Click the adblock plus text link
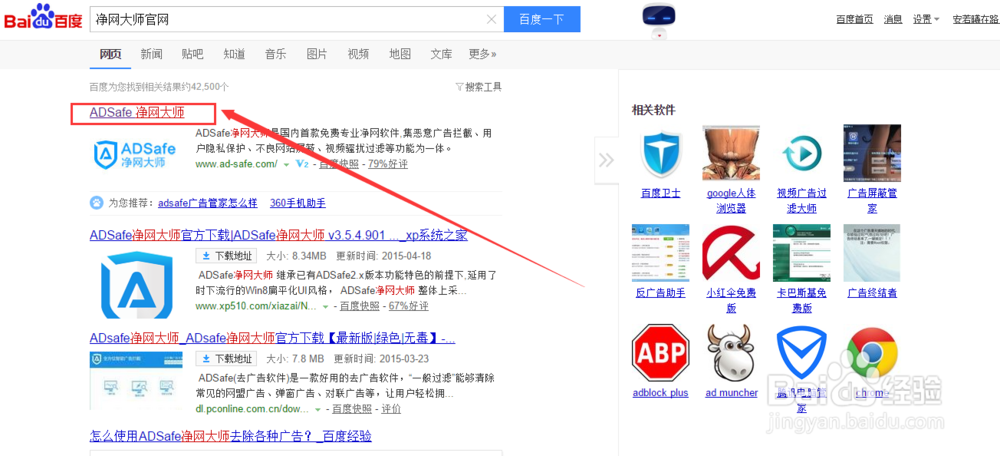The image size is (1000, 456). (x=660, y=393)
